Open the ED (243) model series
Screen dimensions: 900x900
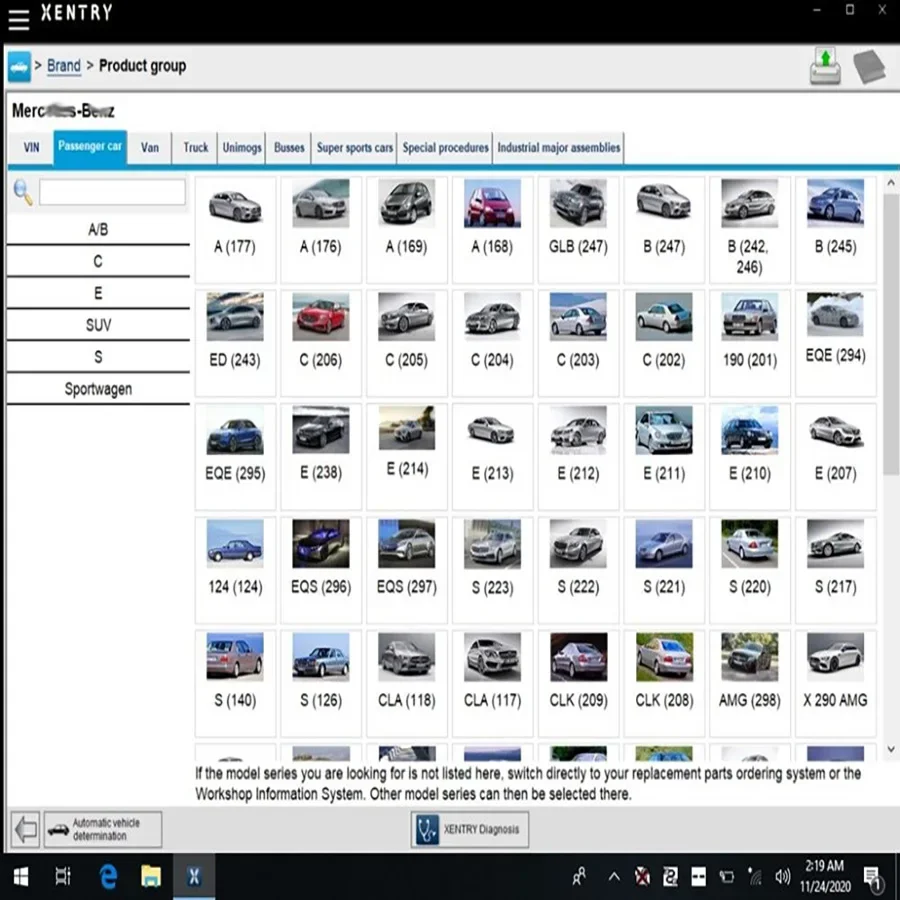[235, 343]
